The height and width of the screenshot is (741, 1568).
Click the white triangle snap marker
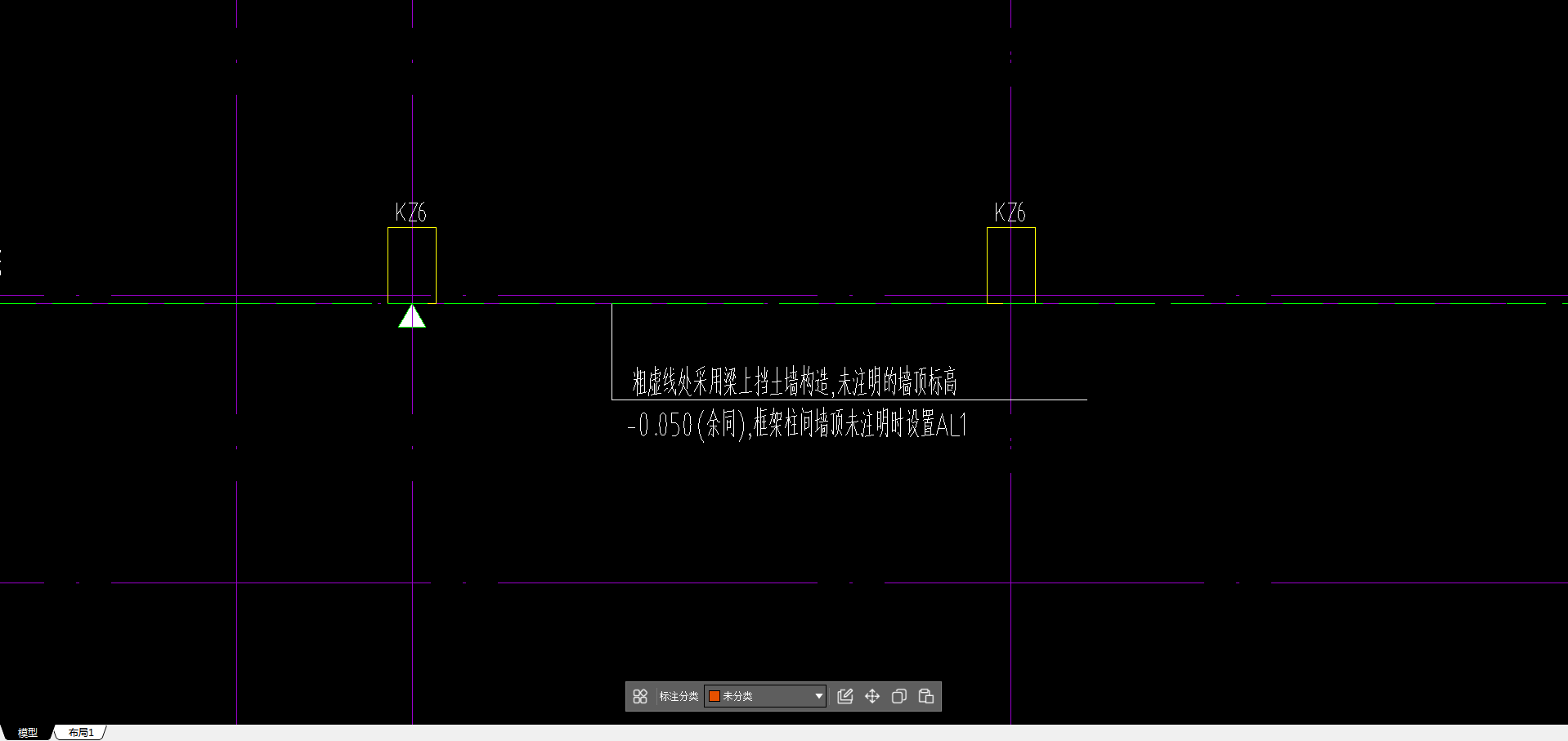coord(412,316)
